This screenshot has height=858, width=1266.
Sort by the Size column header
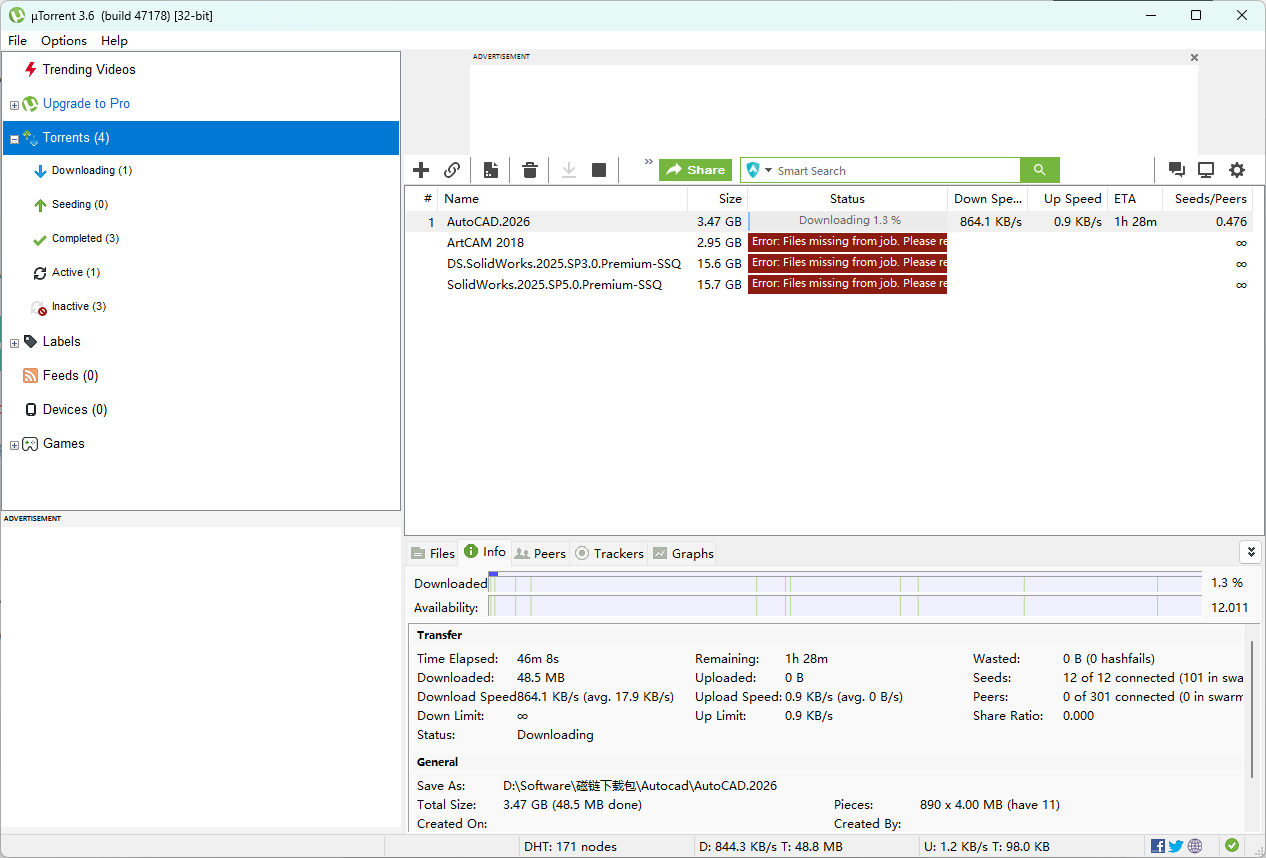[717, 199]
